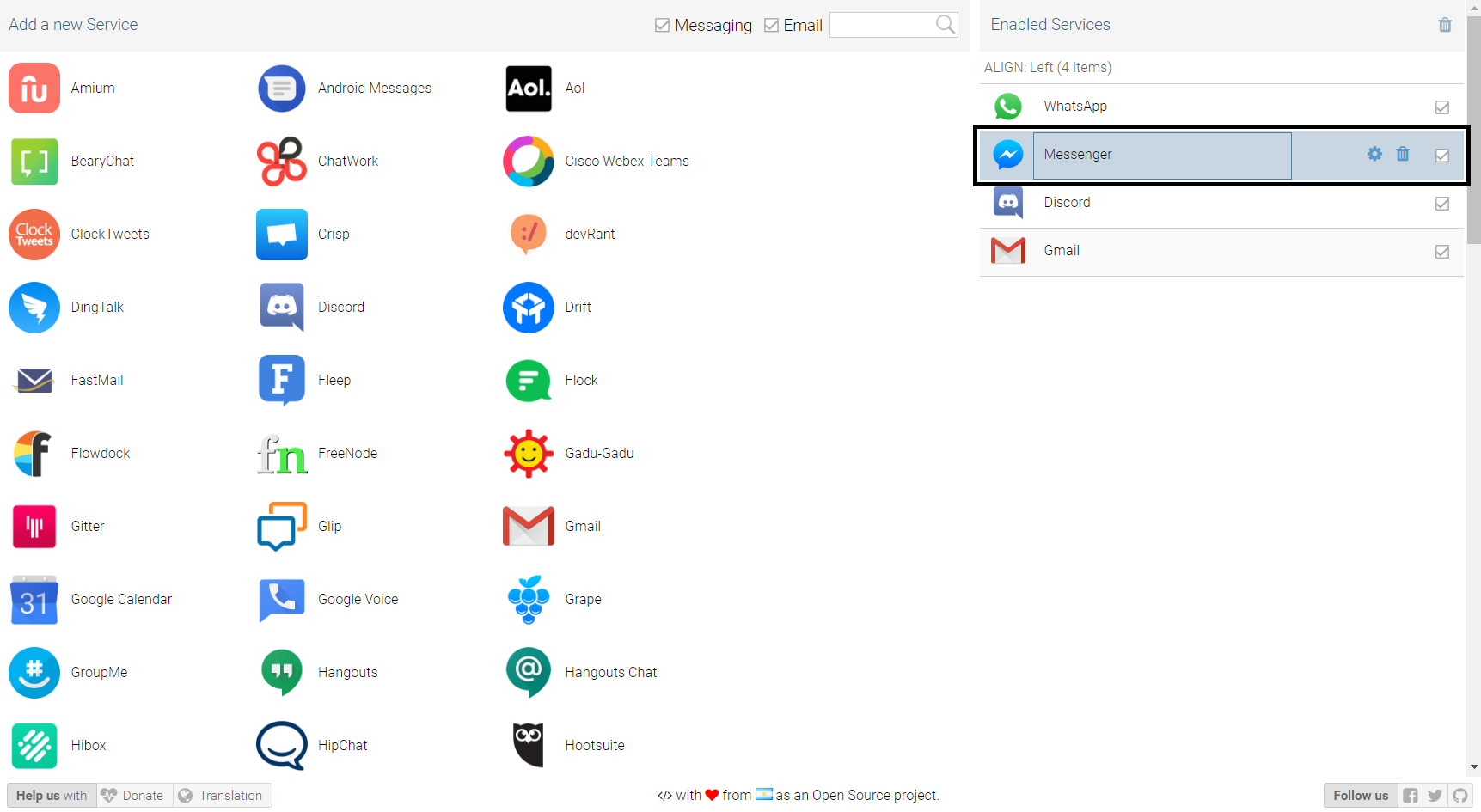Delete Messenger with its trash icon
The width and height of the screenshot is (1481, 812).
point(1403,154)
